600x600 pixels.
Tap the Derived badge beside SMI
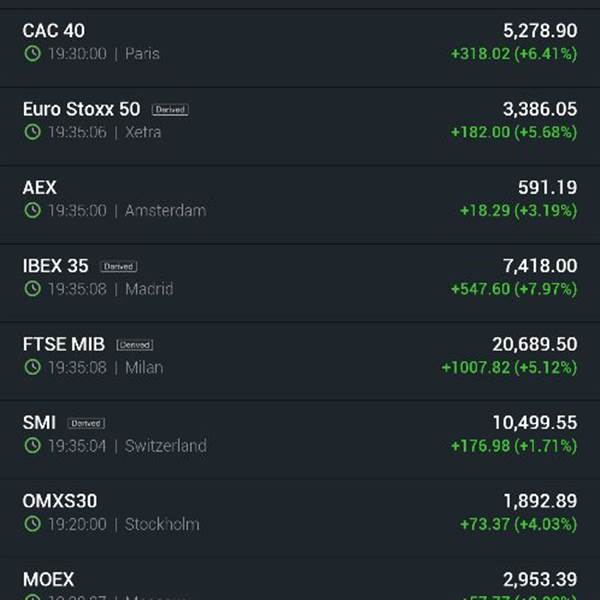(86, 424)
